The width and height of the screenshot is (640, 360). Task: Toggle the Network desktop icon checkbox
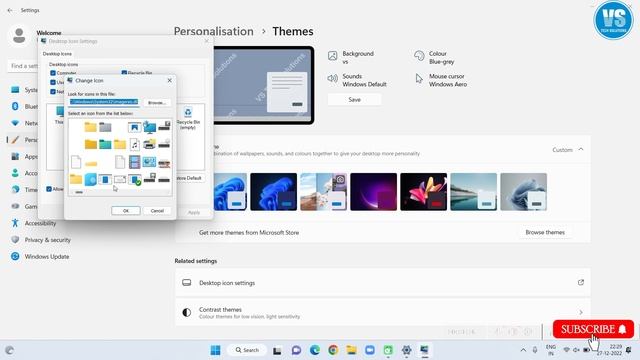(53, 92)
